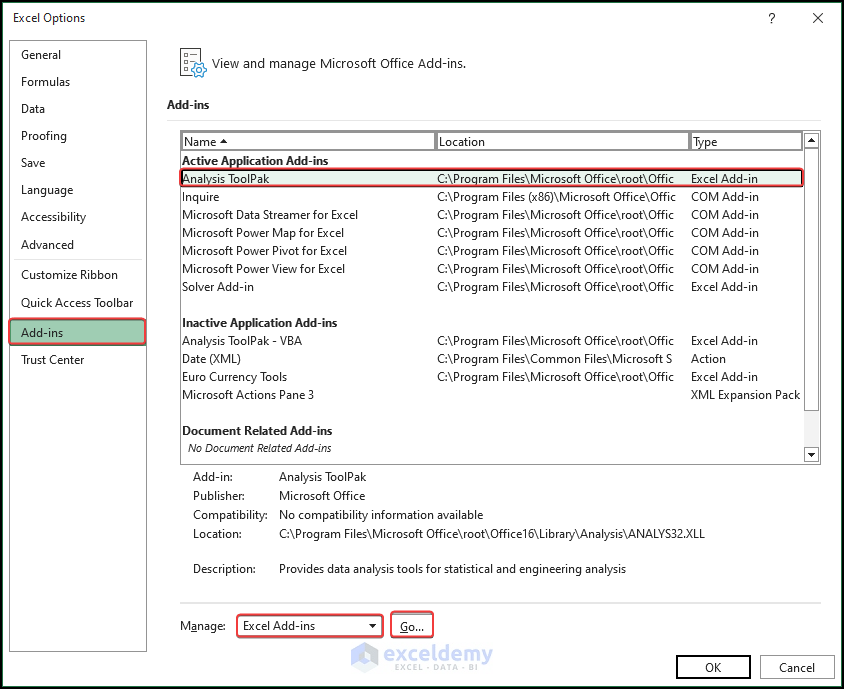The width and height of the screenshot is (844, 689).
Task: Click the Go button next to Manage
Action: 412,625
